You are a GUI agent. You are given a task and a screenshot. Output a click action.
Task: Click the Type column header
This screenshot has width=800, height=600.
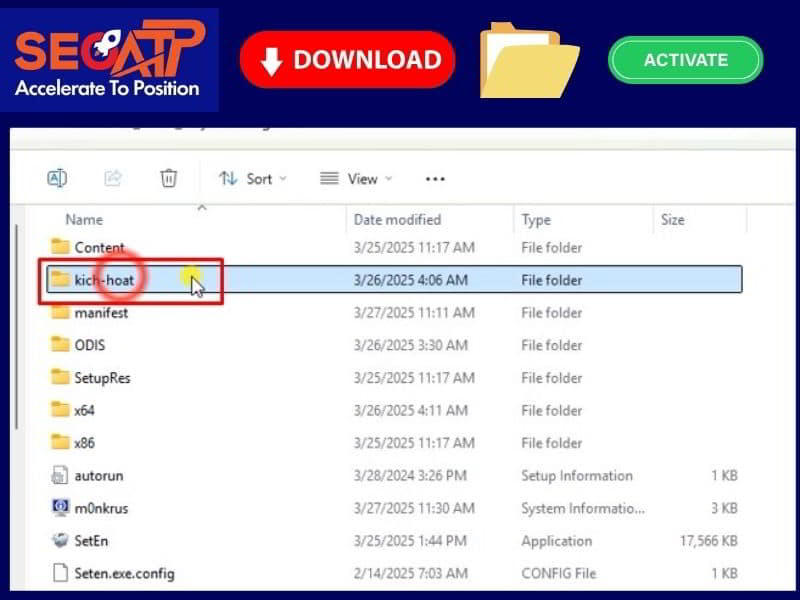tap(536, 219)
